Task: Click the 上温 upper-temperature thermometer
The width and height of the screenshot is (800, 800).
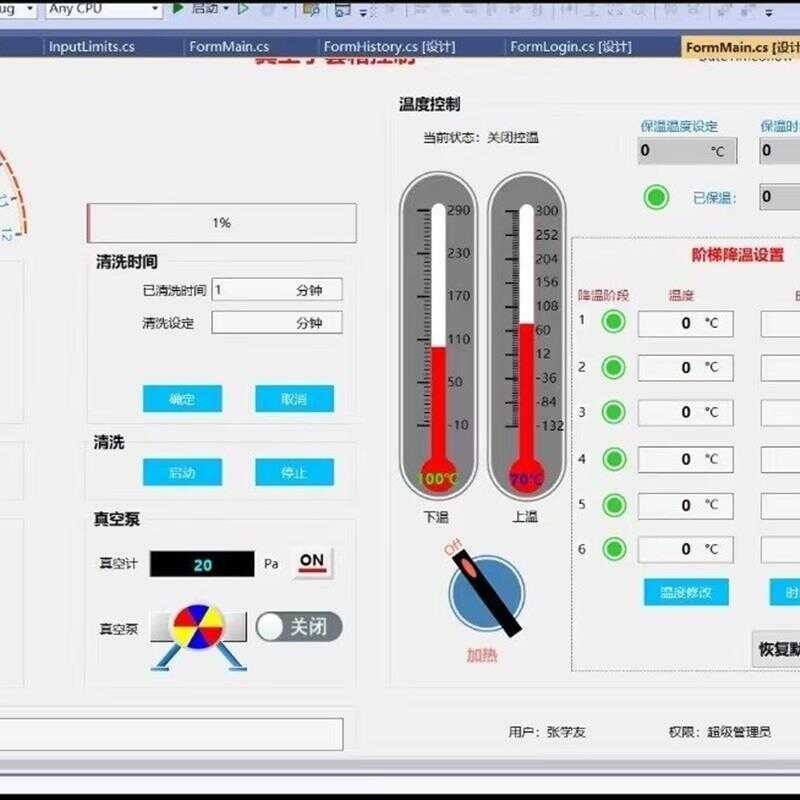Action: tap(527, 335)
